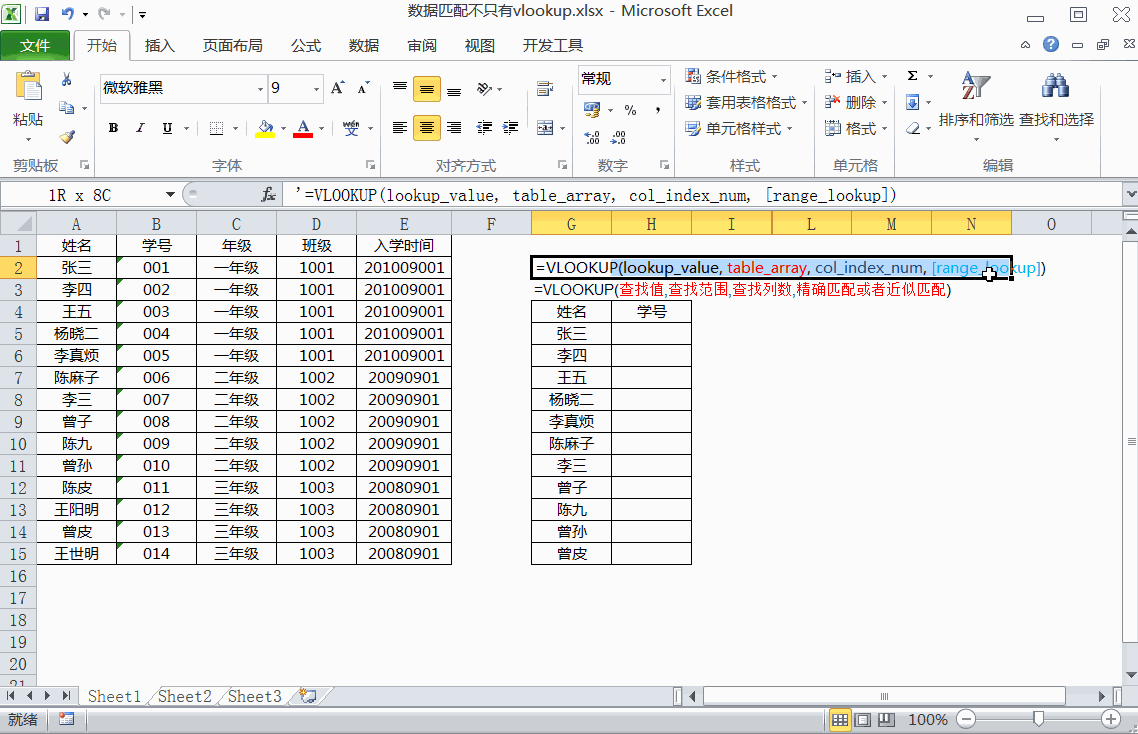Screen dimensions: 1138x734
Task: Switch to Page Layout view button
Action: [x=863, y=719]
